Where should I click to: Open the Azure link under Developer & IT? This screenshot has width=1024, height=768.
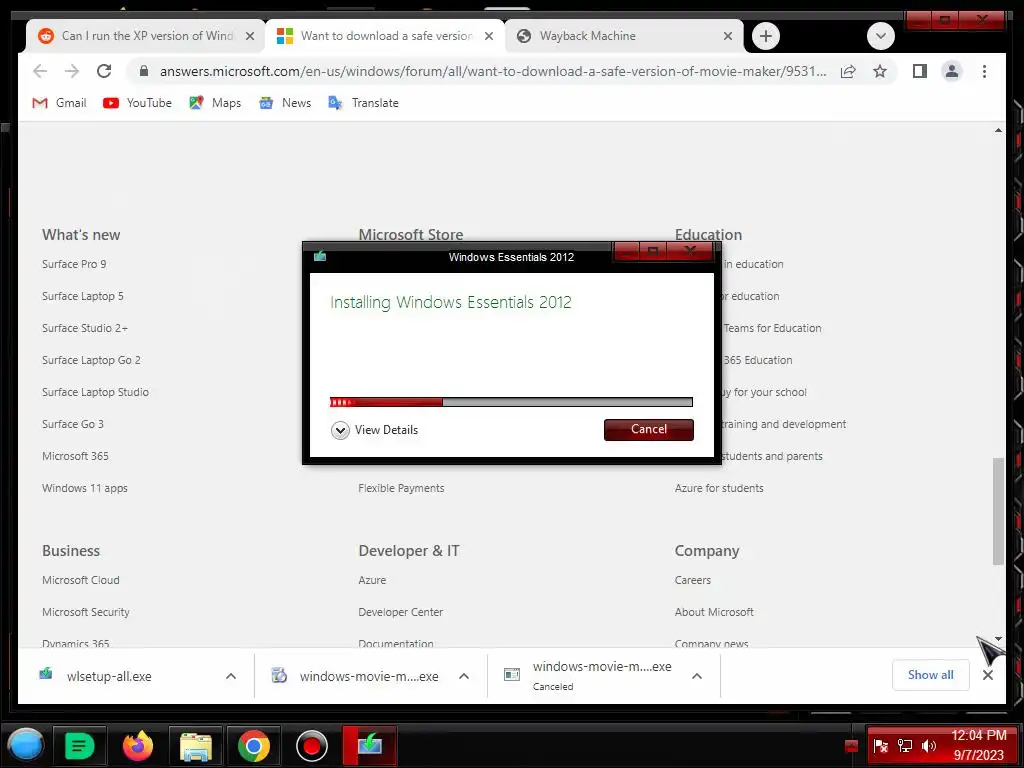pos(372,580)
